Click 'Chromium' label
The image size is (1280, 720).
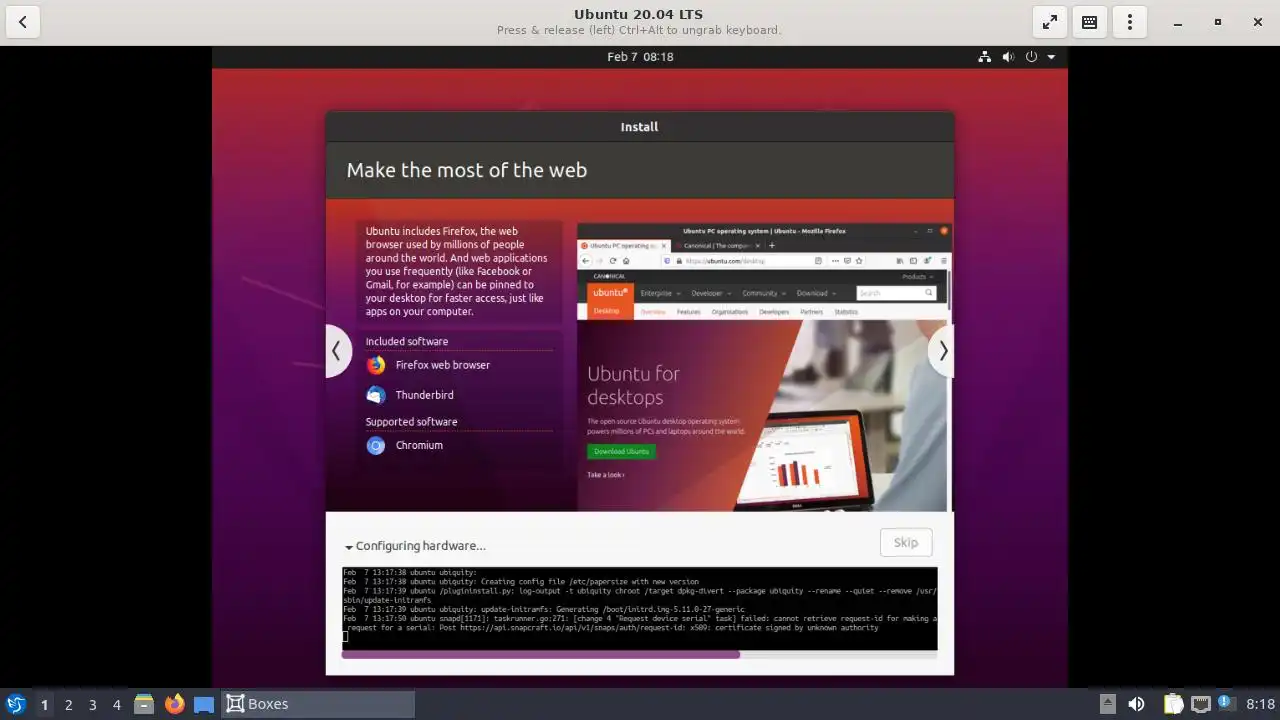pyautogui.click(x=419, y=445)
